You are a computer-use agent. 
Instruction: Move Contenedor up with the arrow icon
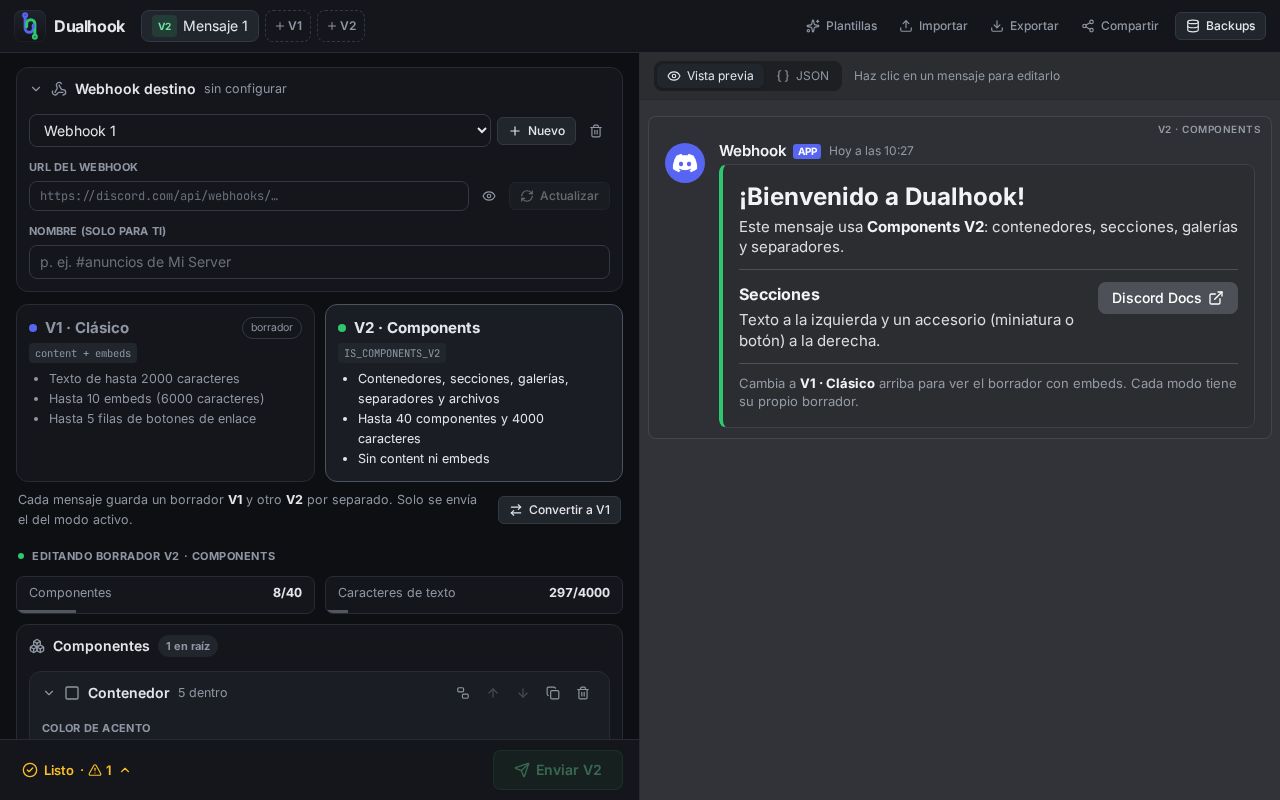[493, 693]
